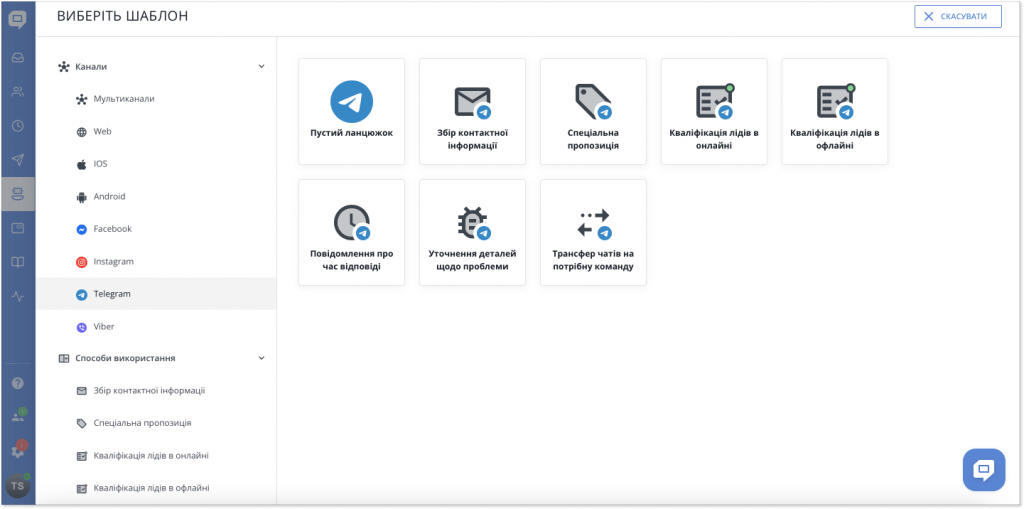Image resolution: width=1024 pixels, height=509 pixels.
Task: Select Мультиканали in the channels list
Action: (157, 99)
